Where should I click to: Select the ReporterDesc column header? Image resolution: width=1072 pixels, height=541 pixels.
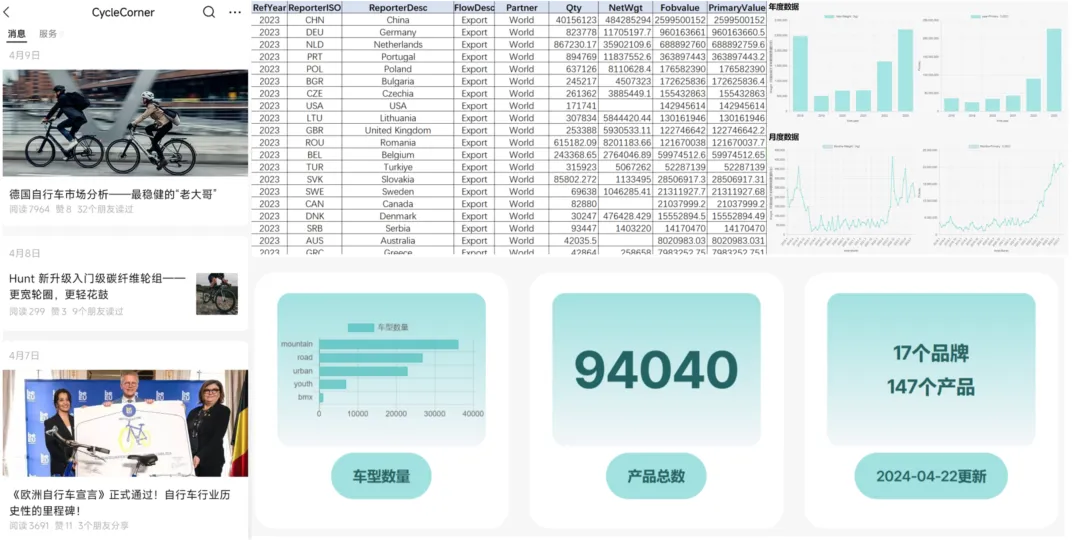pos(398,8)
